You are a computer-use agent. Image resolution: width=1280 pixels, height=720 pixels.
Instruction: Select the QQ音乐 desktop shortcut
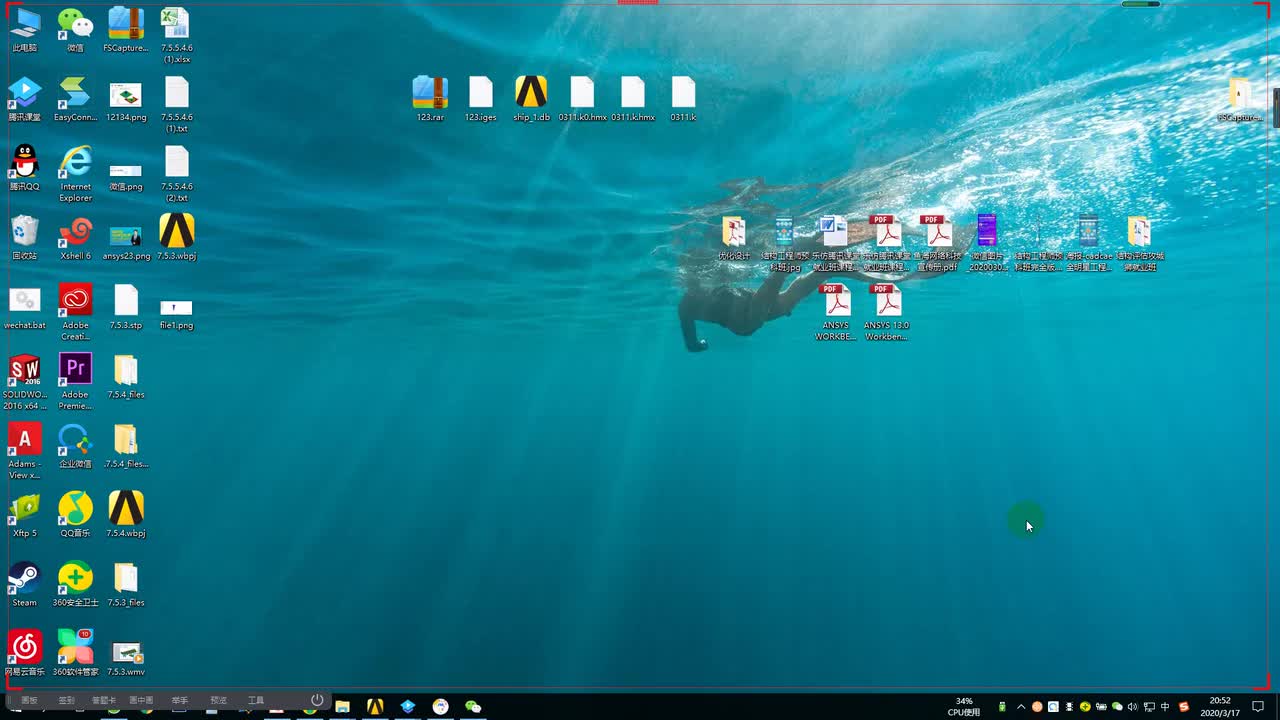click(75, 514)
